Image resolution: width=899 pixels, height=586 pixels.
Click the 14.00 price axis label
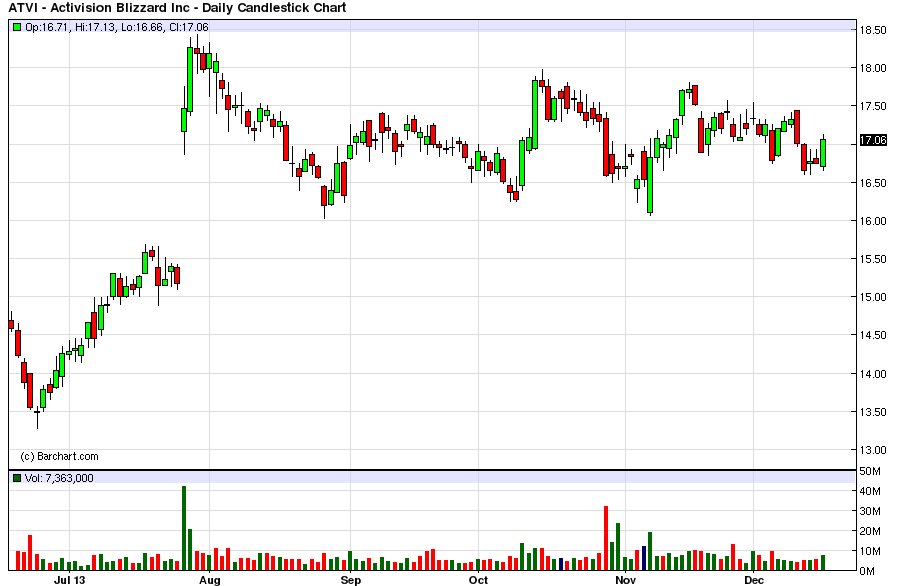click(873, 374)
